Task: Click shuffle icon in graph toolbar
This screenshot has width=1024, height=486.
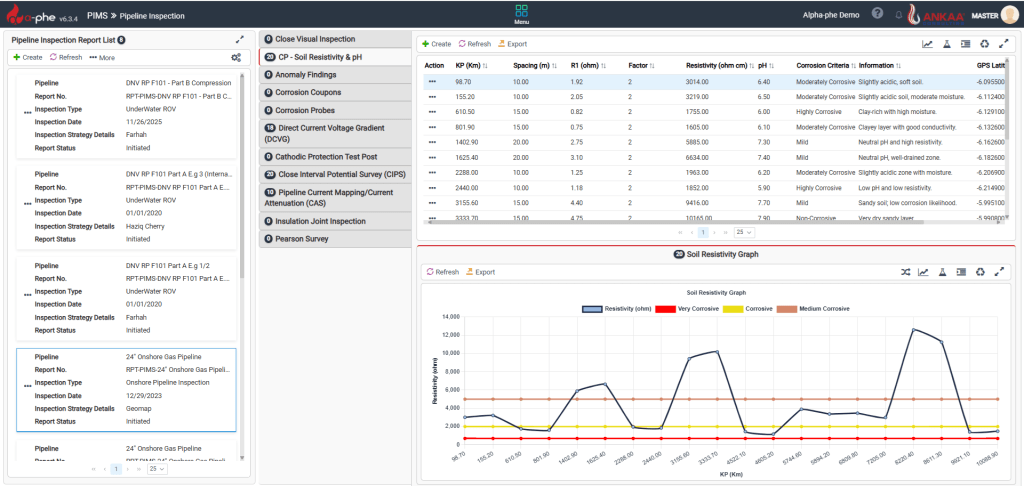Action: click(906, 272)
